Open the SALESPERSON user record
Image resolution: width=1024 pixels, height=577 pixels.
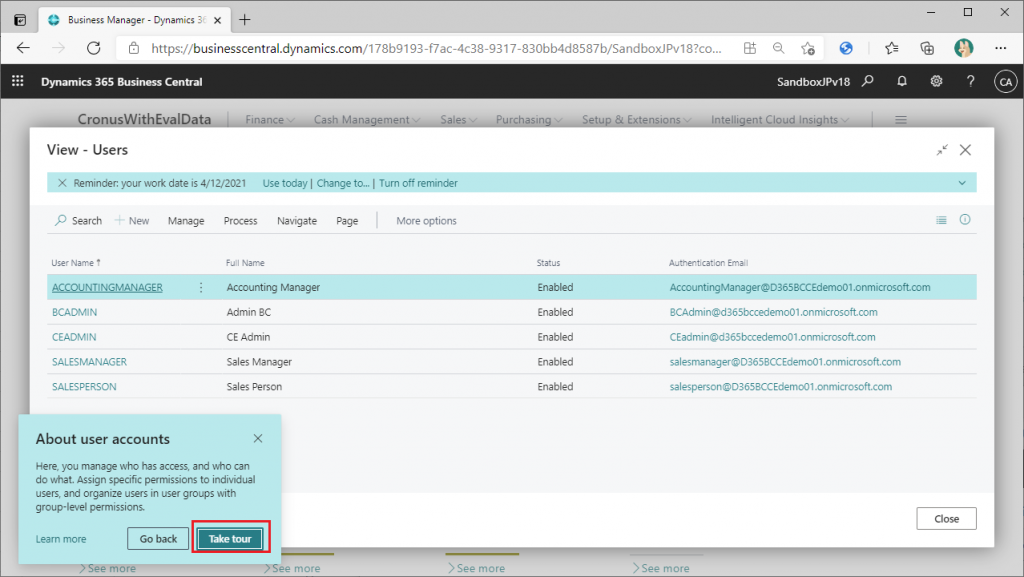coord(84,386)
